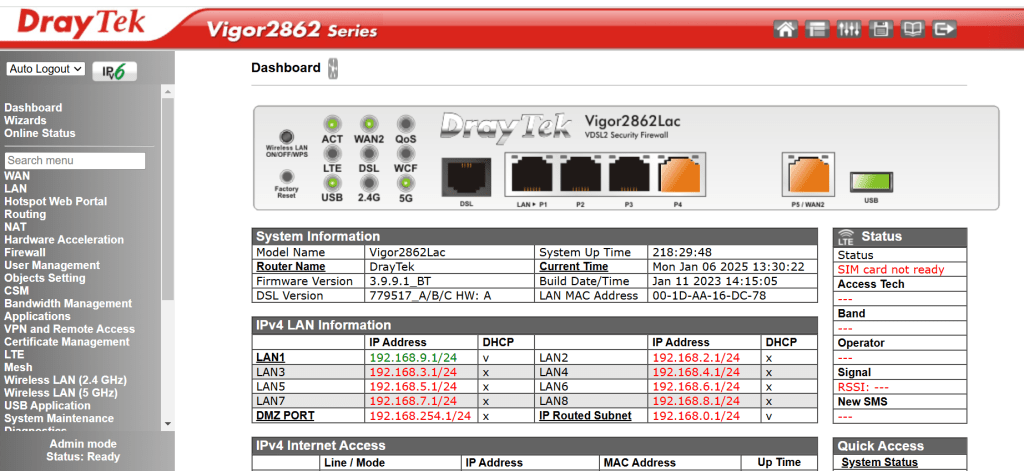Click the LAN P1 port
Screen dimensions: 1024x471
pyautogui.click(x=532, y=174)
